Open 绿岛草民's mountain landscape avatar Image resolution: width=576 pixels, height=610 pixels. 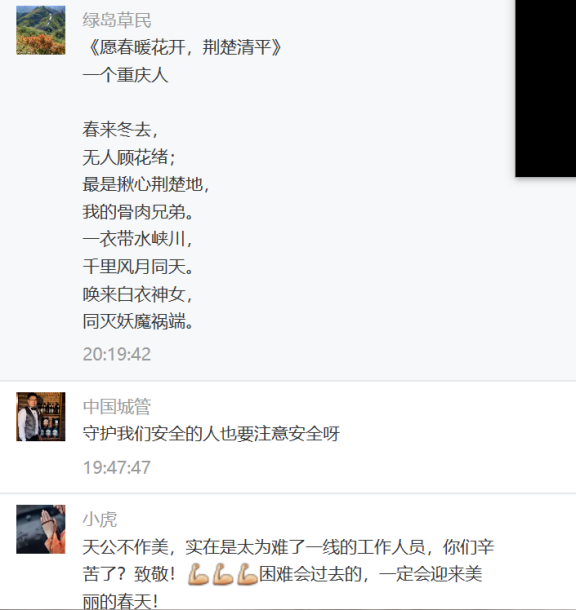[41, 30]
